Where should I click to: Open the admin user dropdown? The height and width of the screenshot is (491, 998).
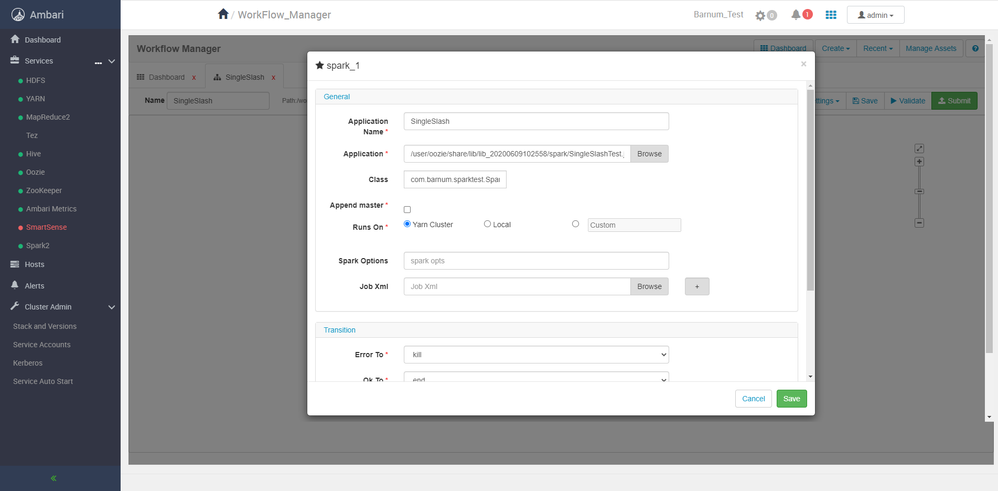click(x=875, y=15)
